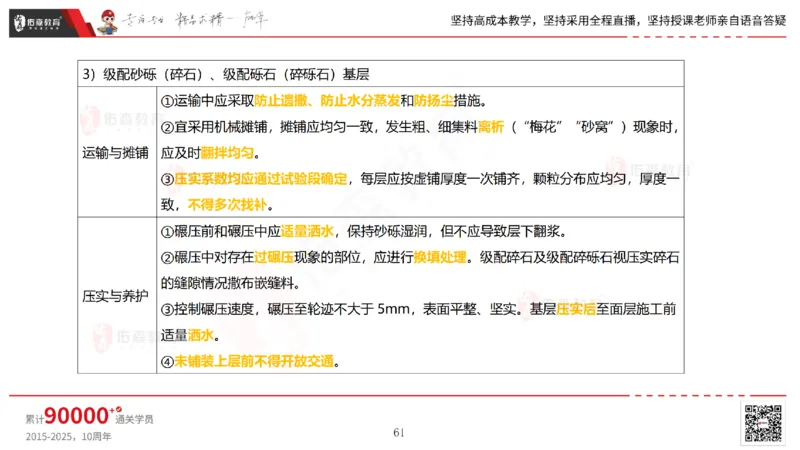Screen dimensions: 800x450
Task: Click the footer text 2015-2025，10周年
Action: coord(68,437)
